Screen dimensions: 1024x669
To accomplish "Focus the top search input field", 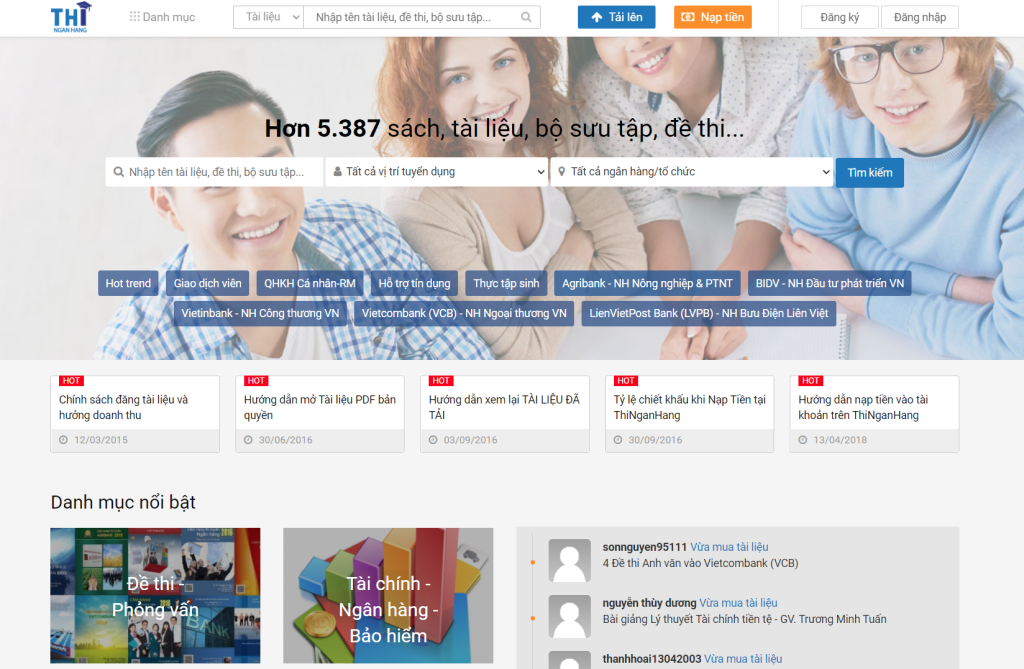I will point(410,17).
